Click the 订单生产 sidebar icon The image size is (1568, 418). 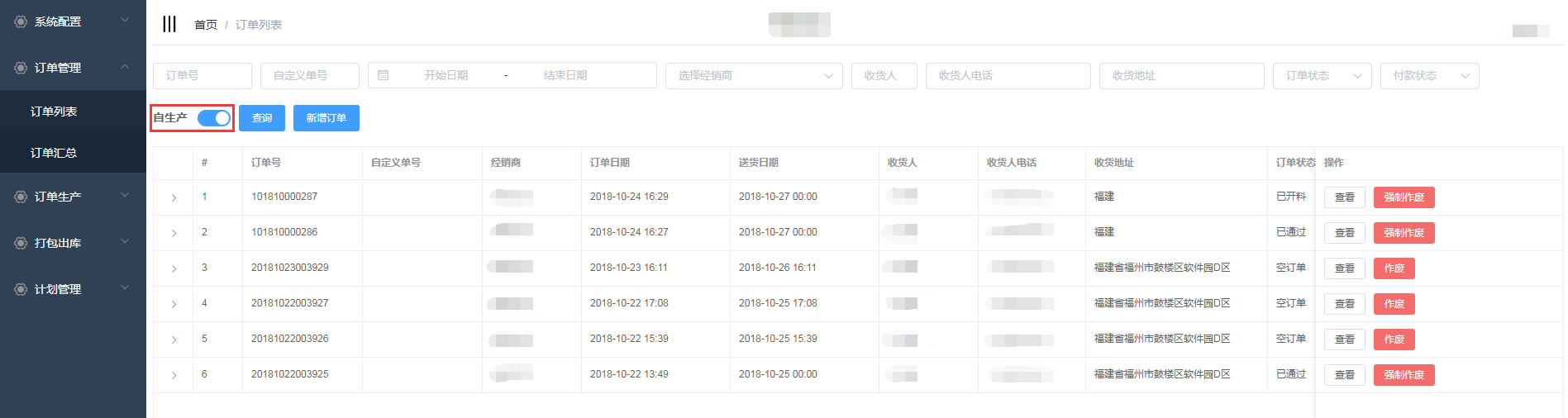21,197
